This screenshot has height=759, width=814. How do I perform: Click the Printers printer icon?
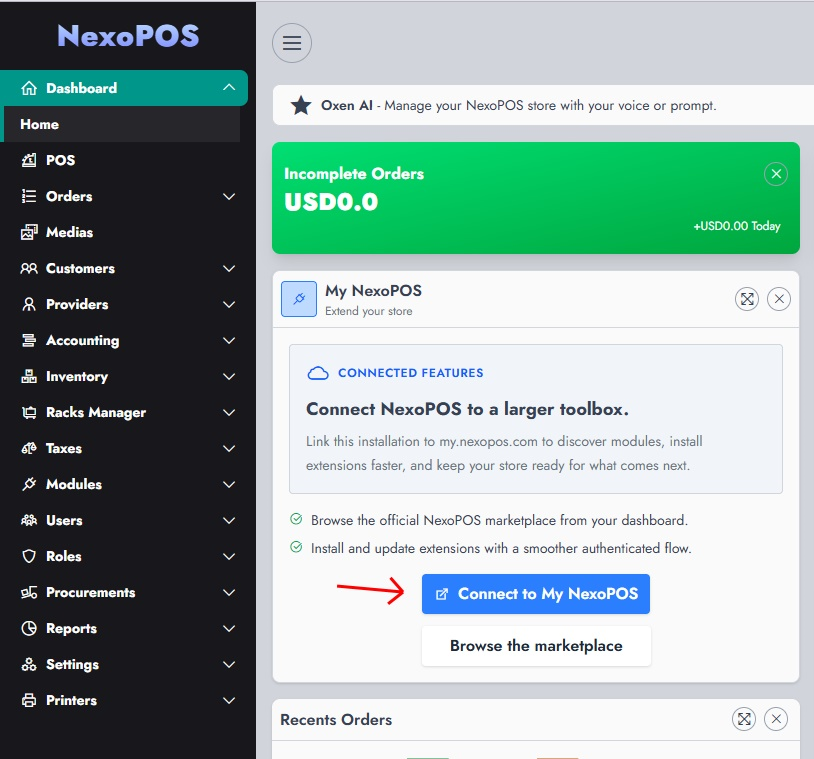(29, 700)
